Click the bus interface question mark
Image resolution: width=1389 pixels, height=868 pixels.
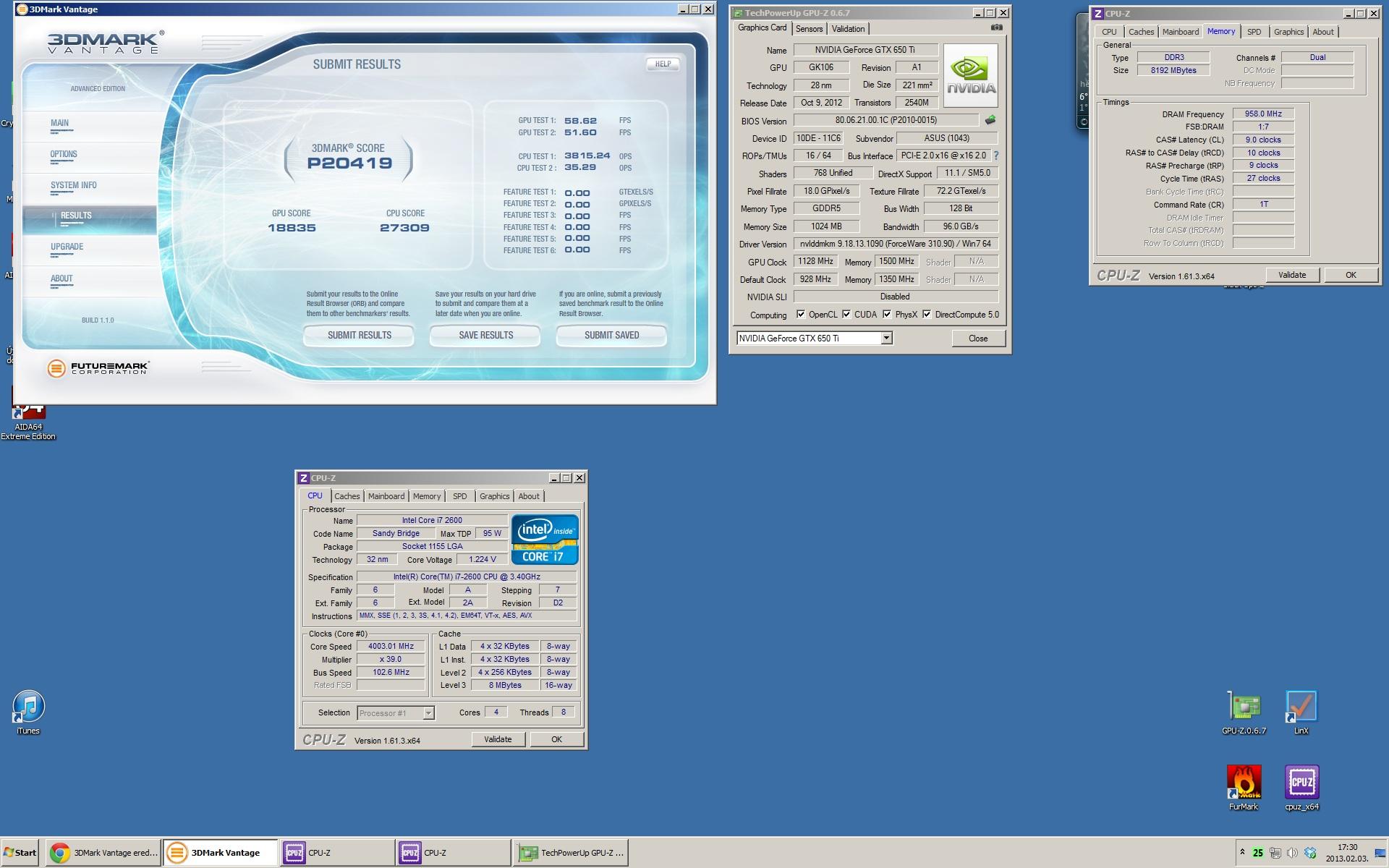point(996,156)
